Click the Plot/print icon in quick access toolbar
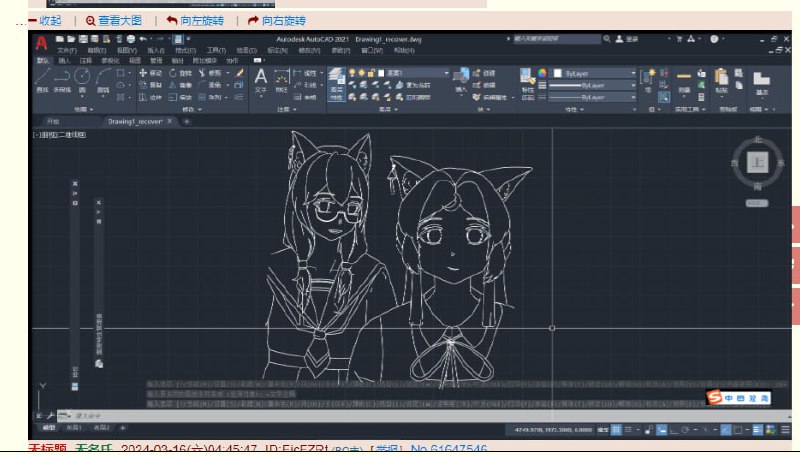 pos(131,39)
